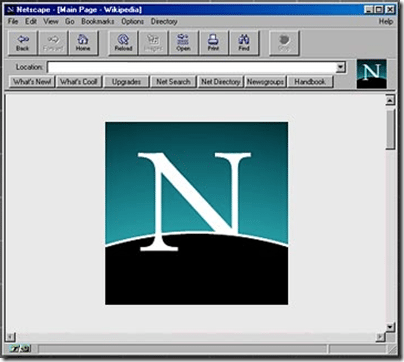Screen dimensions: 404x362
Task: Click the vertical scrollbar thumb
Action: click(390, 129)
